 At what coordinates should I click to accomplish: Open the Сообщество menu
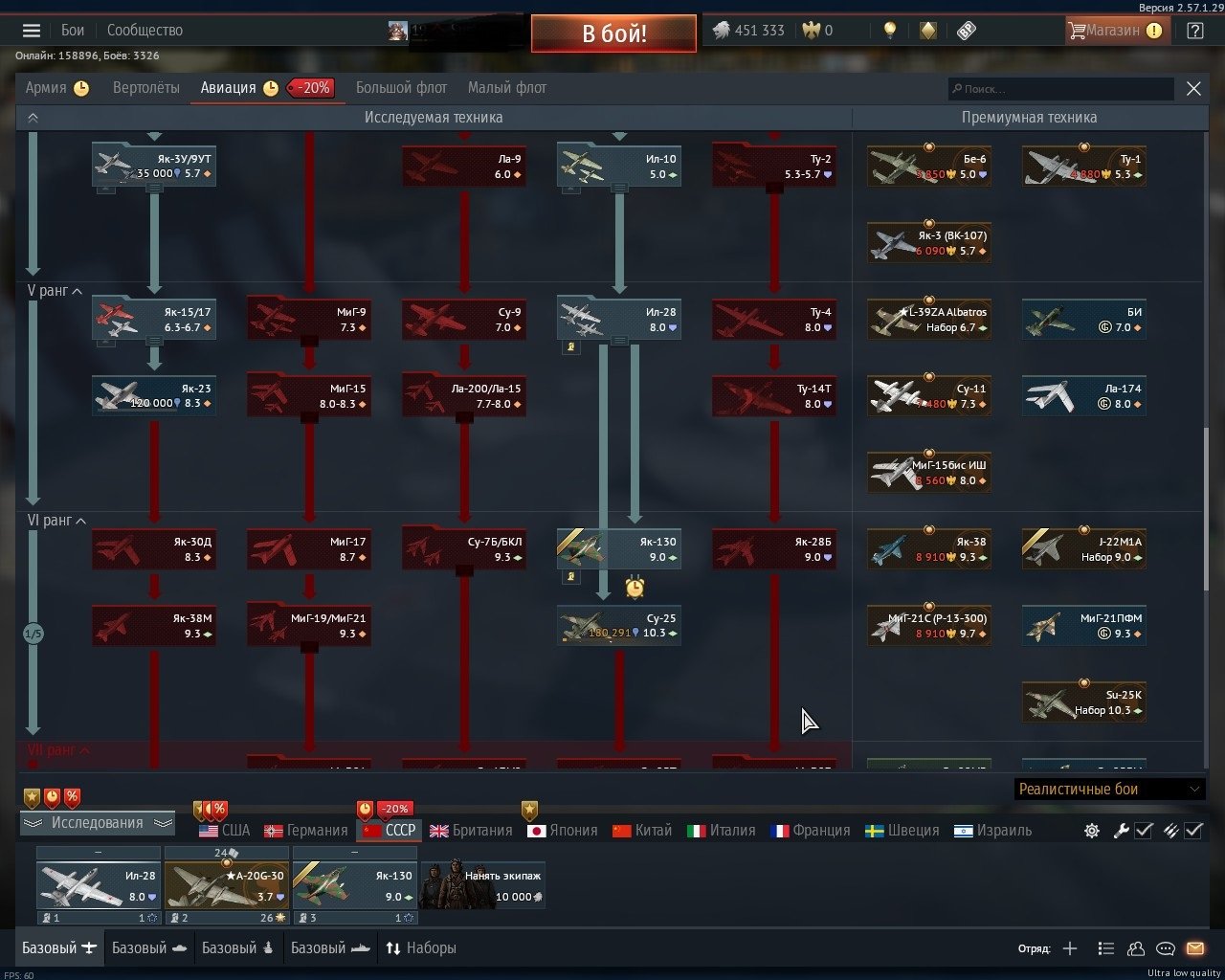pos(145,31)
